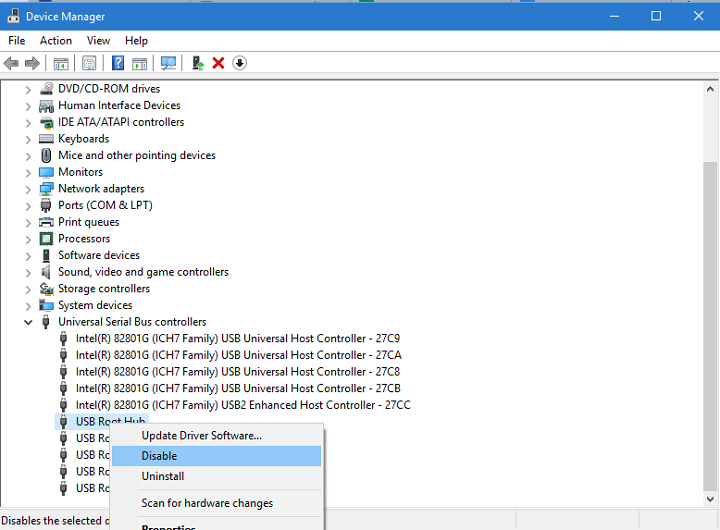Choose Disable in the context menu
Image resolution: width=720 pixels, height=530 pixels.
(x=216, y=456)
